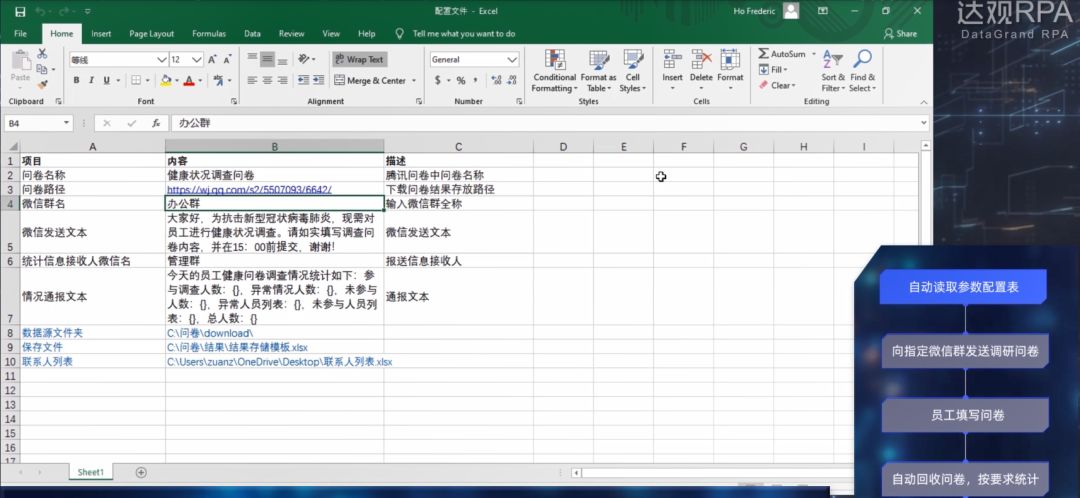Apply Accounting Number Format dollar sign
The image size is (1080, 498).
tap(437, 81)
